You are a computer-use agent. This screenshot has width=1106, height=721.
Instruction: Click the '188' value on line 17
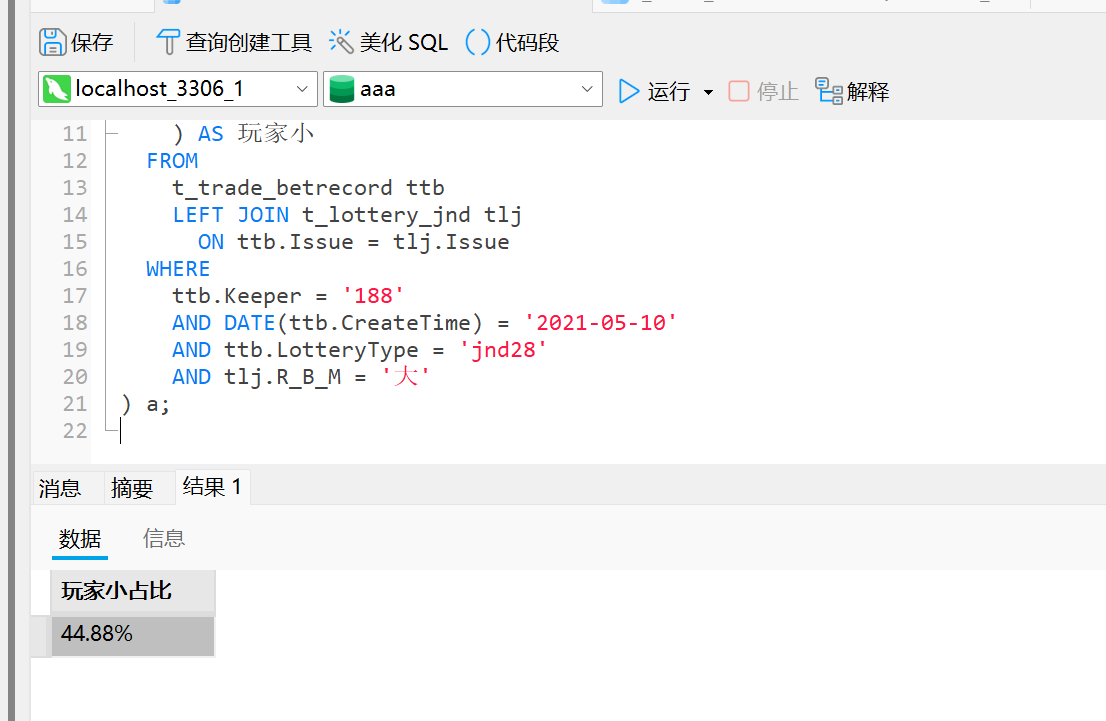tap(373, 296)
